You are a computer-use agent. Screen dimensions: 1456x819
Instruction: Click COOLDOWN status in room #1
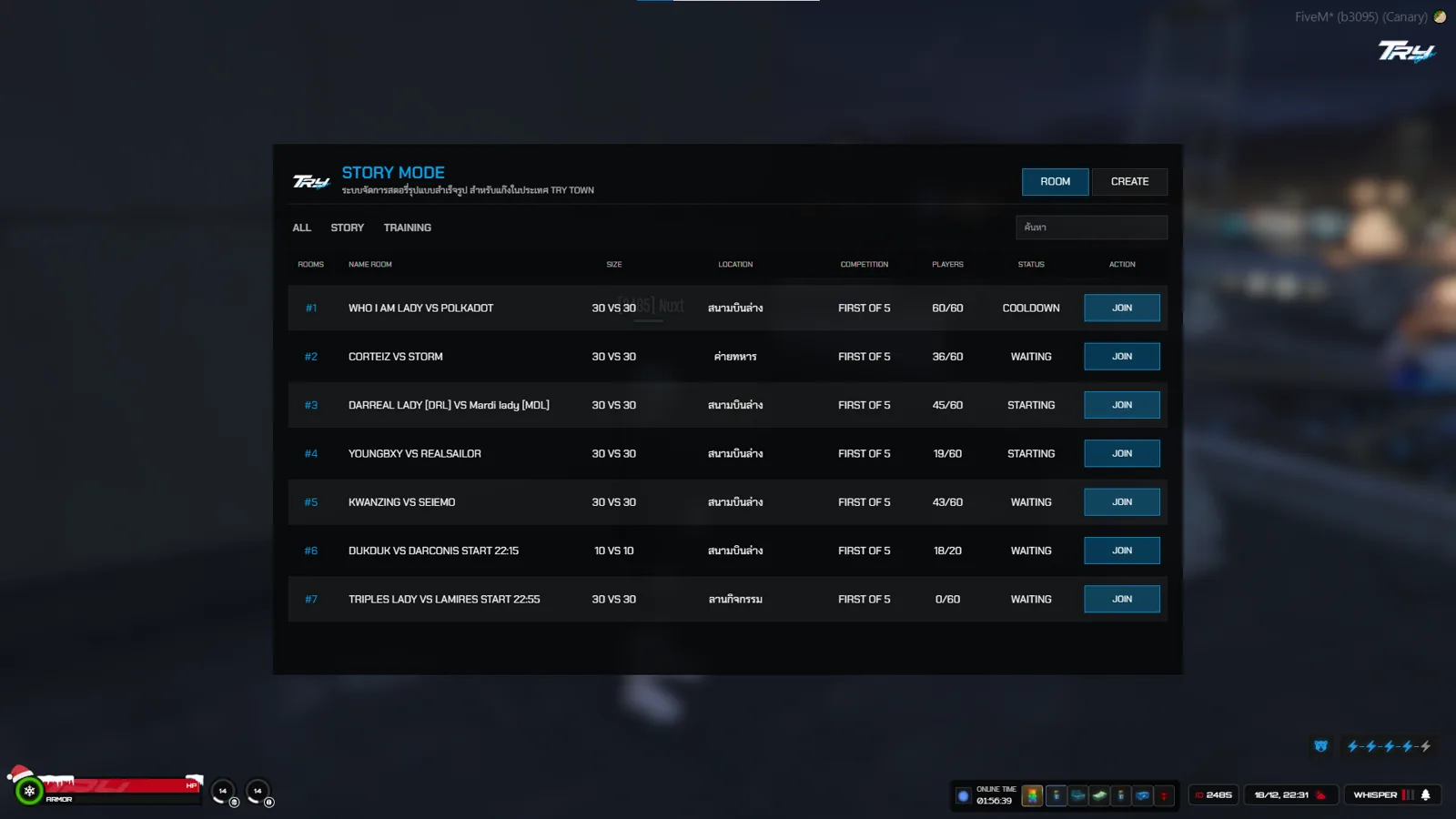click(1031, 308)
